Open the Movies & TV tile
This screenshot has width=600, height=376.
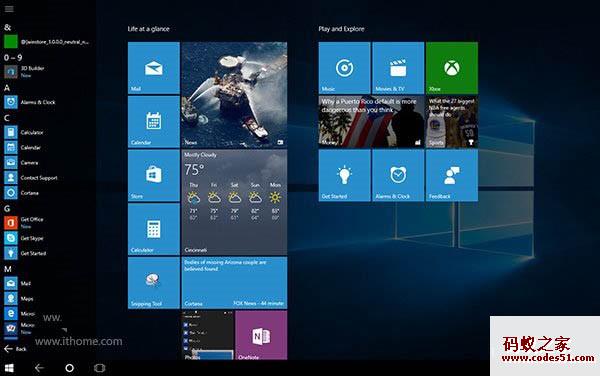tap(398, 68)
